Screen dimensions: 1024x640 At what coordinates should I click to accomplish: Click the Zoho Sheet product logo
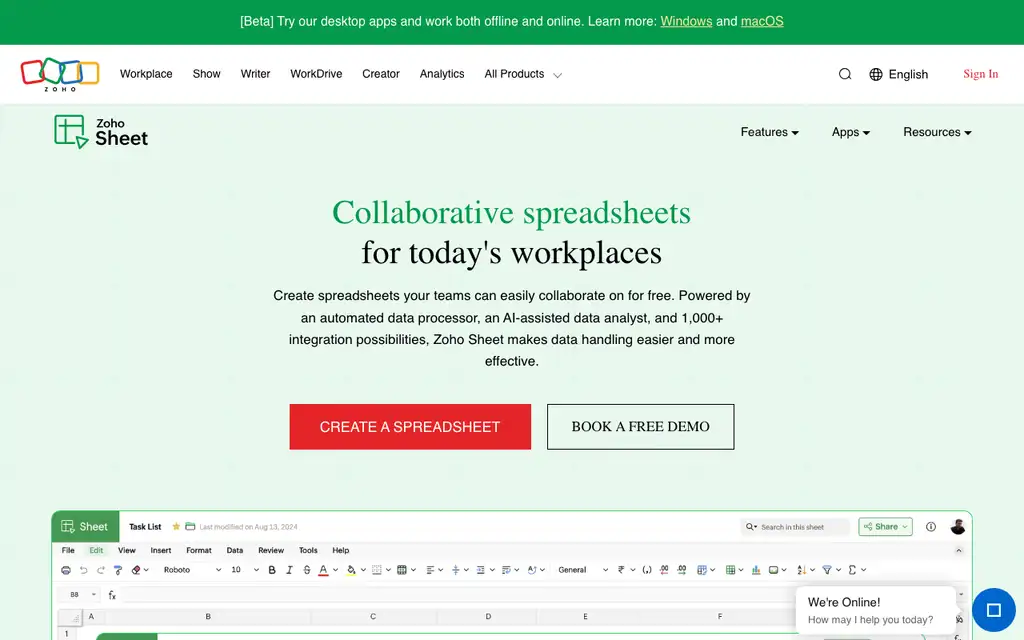pos(101,132)
